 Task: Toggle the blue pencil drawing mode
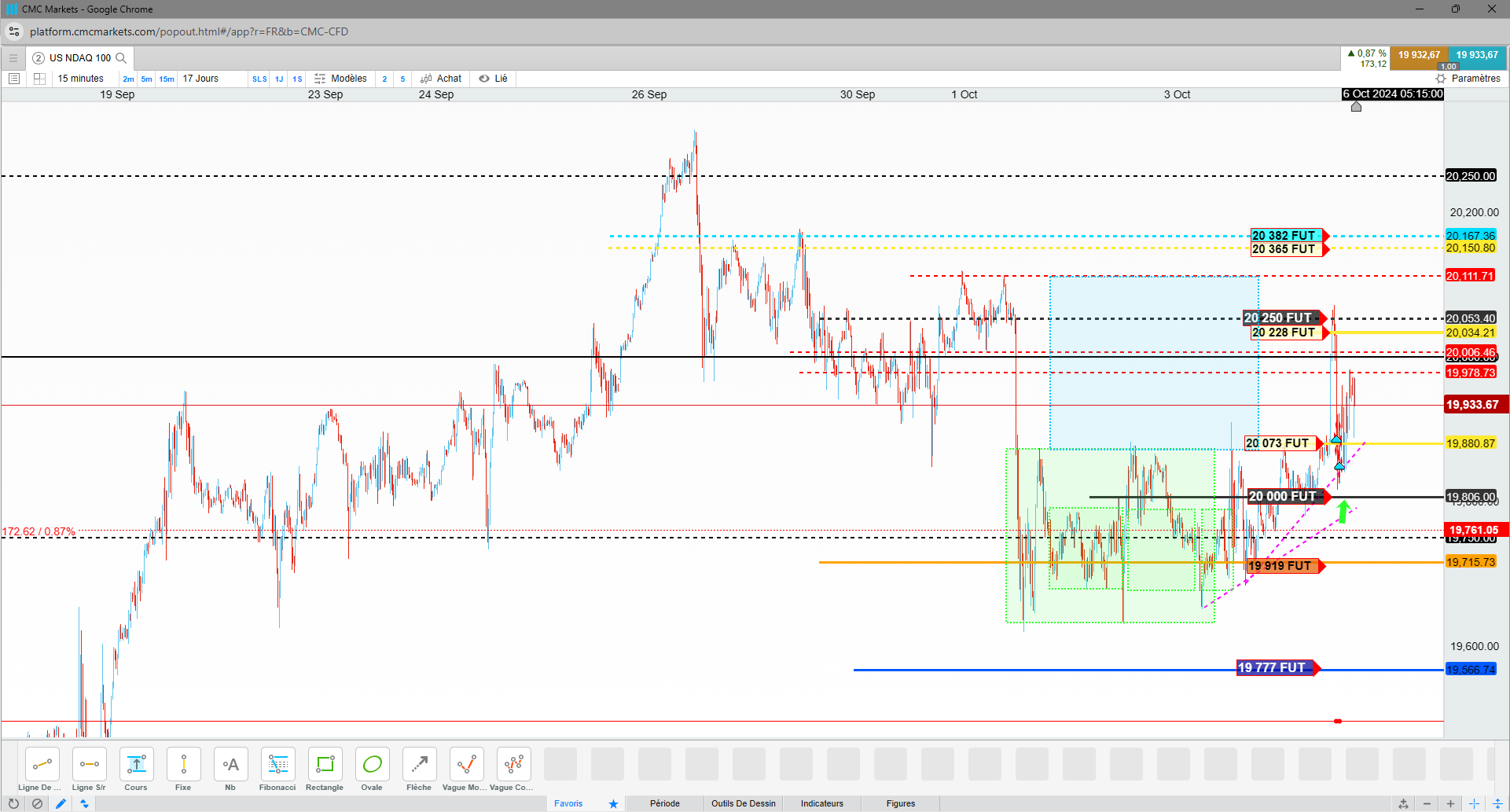(61, 803)
